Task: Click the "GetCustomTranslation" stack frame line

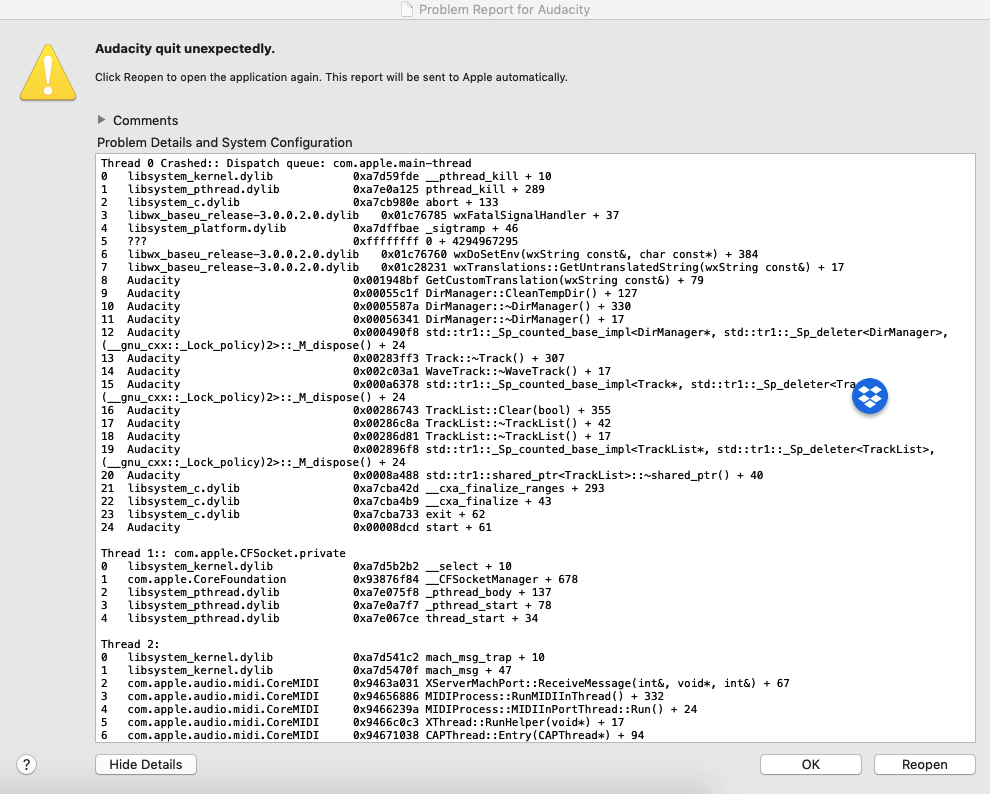Action: [x=402, y=280]
